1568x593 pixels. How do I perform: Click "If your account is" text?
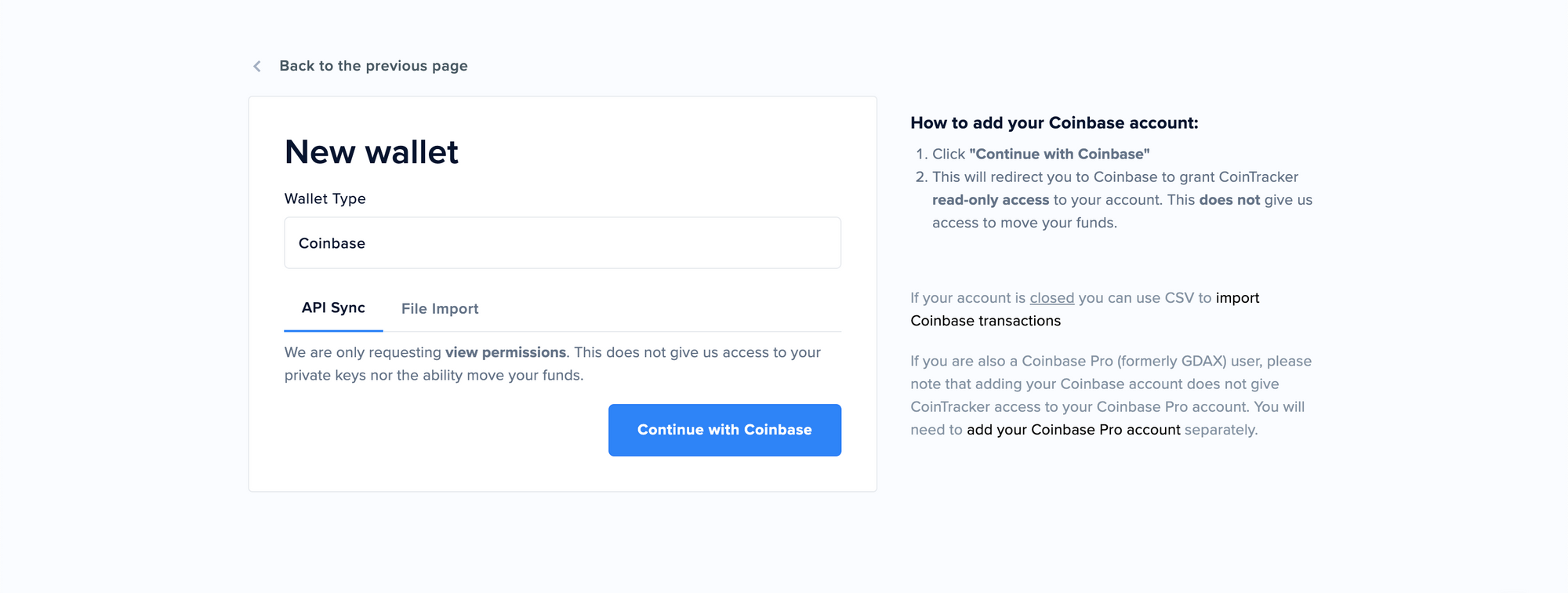(x=967, y=298)
